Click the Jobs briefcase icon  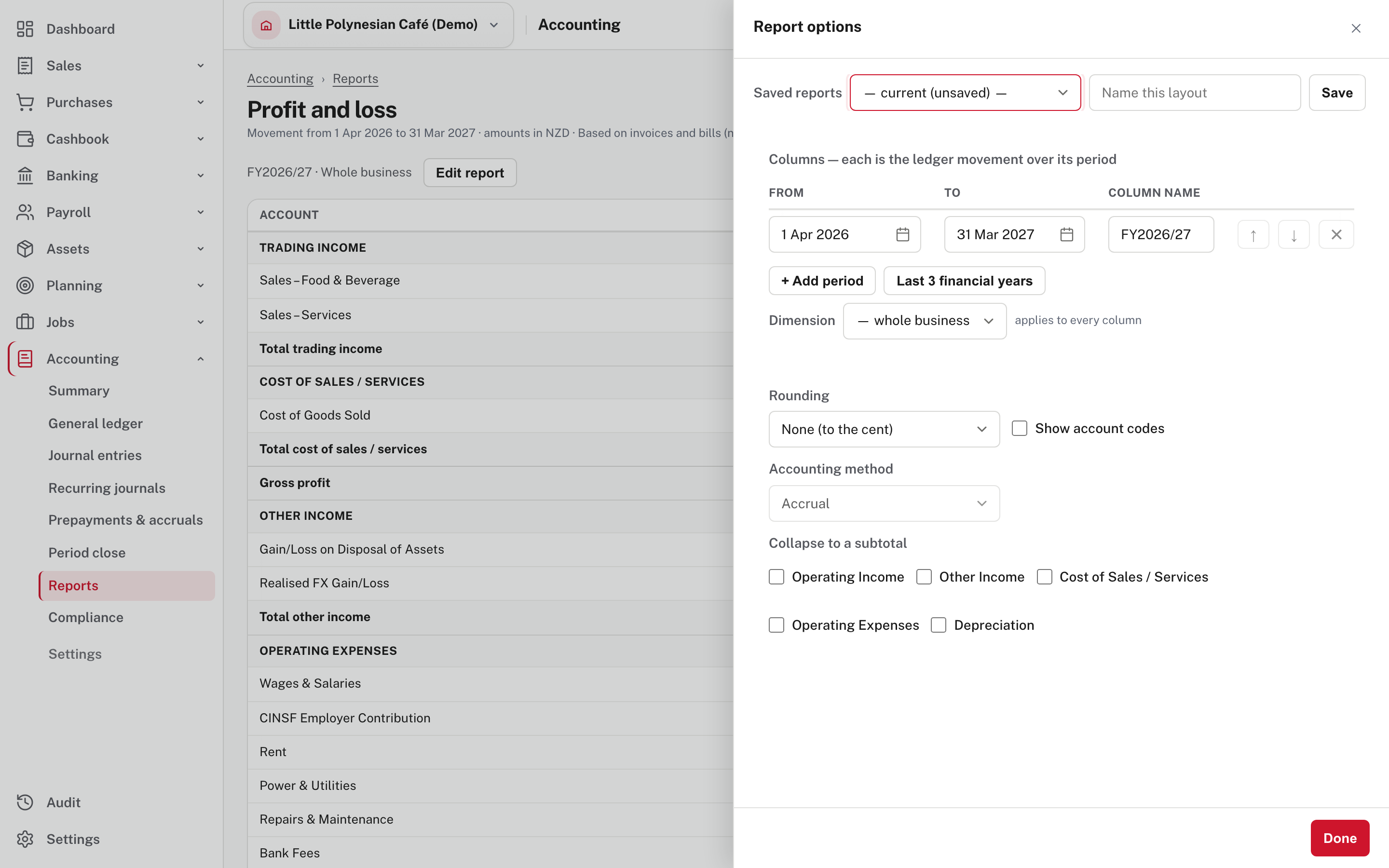25,322
